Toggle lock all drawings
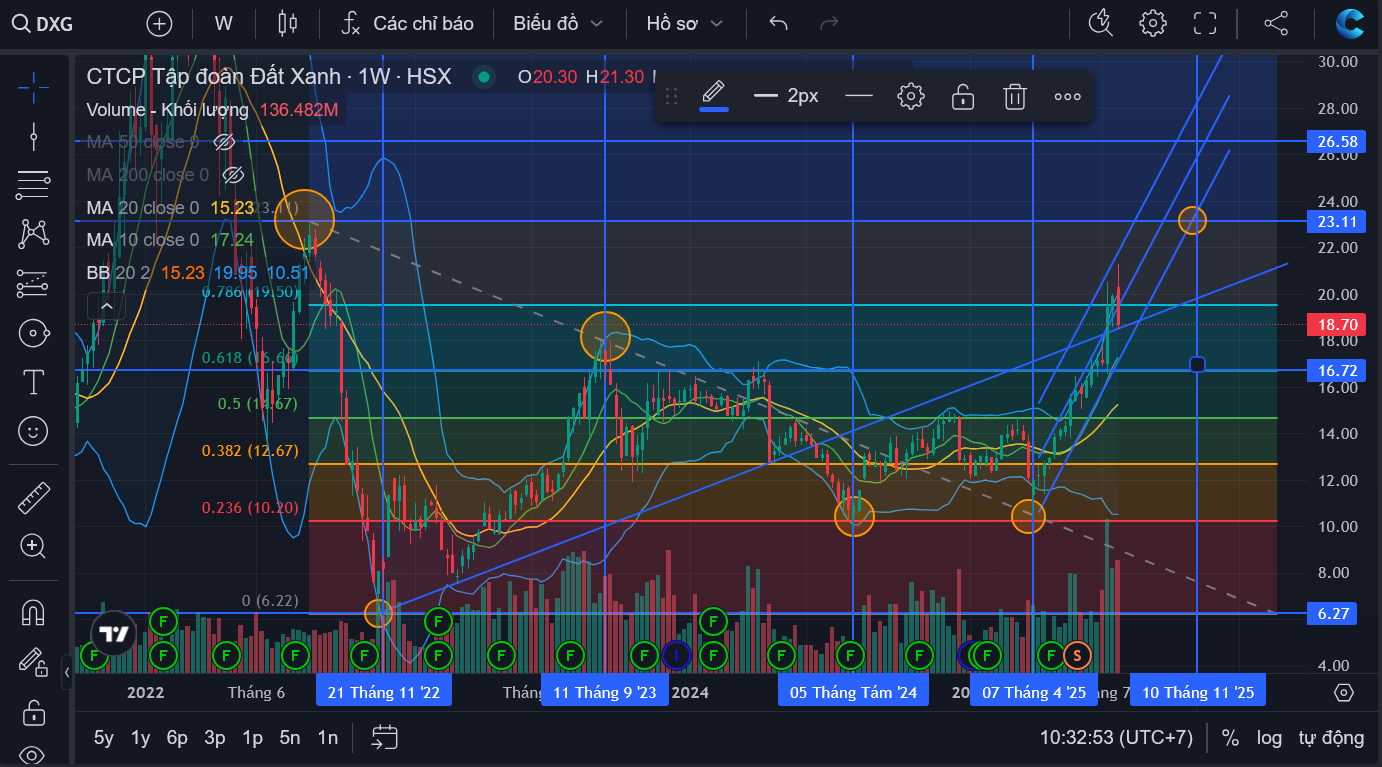The image size is (1382, 767). pyautogui.click(x=33, y=711)
